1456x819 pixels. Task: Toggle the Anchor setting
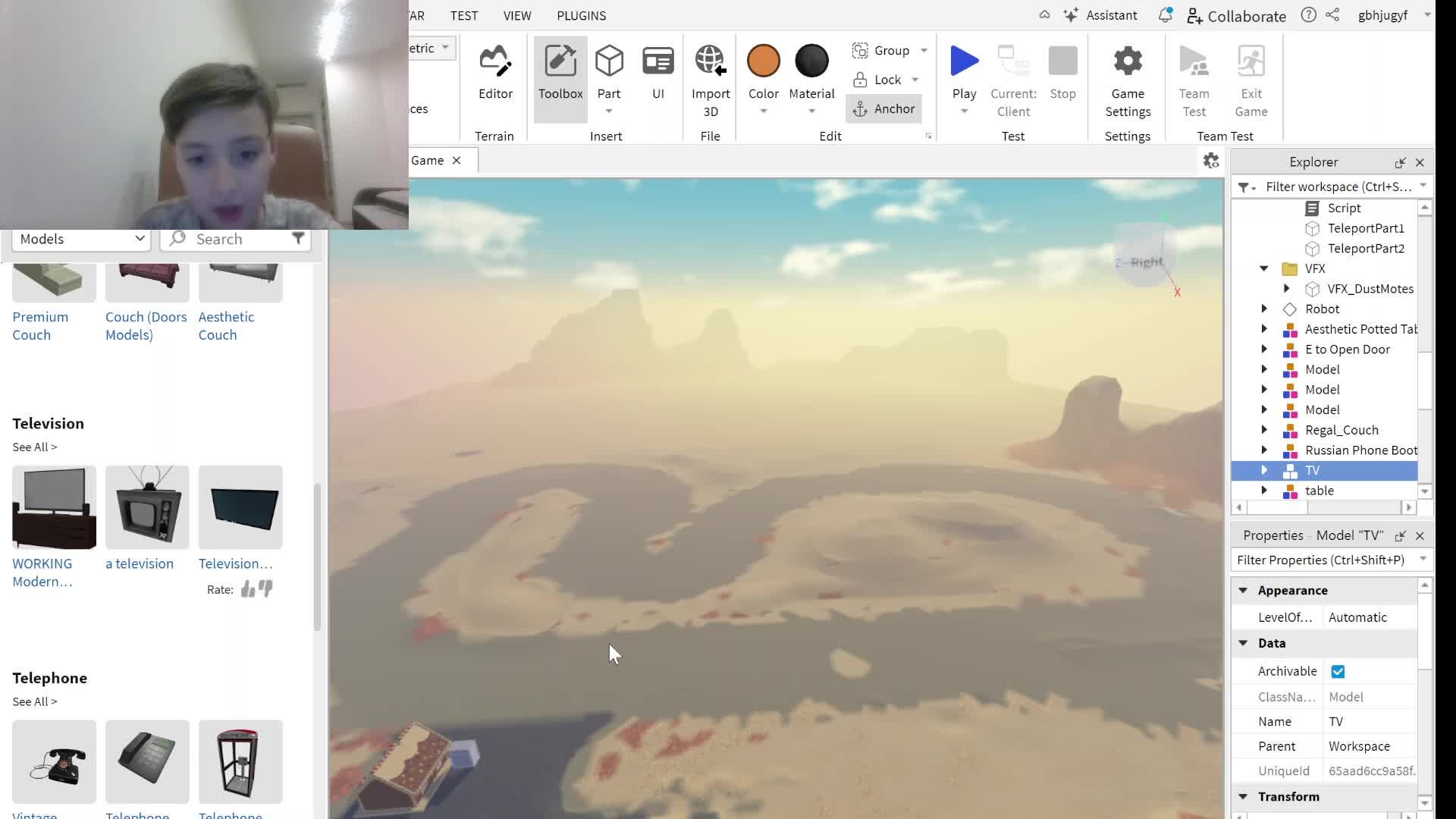(x=884, y=108)
